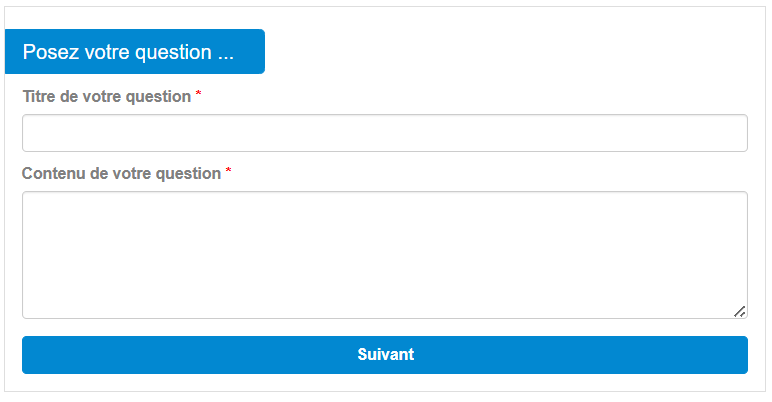Click the 'Titre de votre question' label
Screen dimensions: 772x402
[106, 97]
